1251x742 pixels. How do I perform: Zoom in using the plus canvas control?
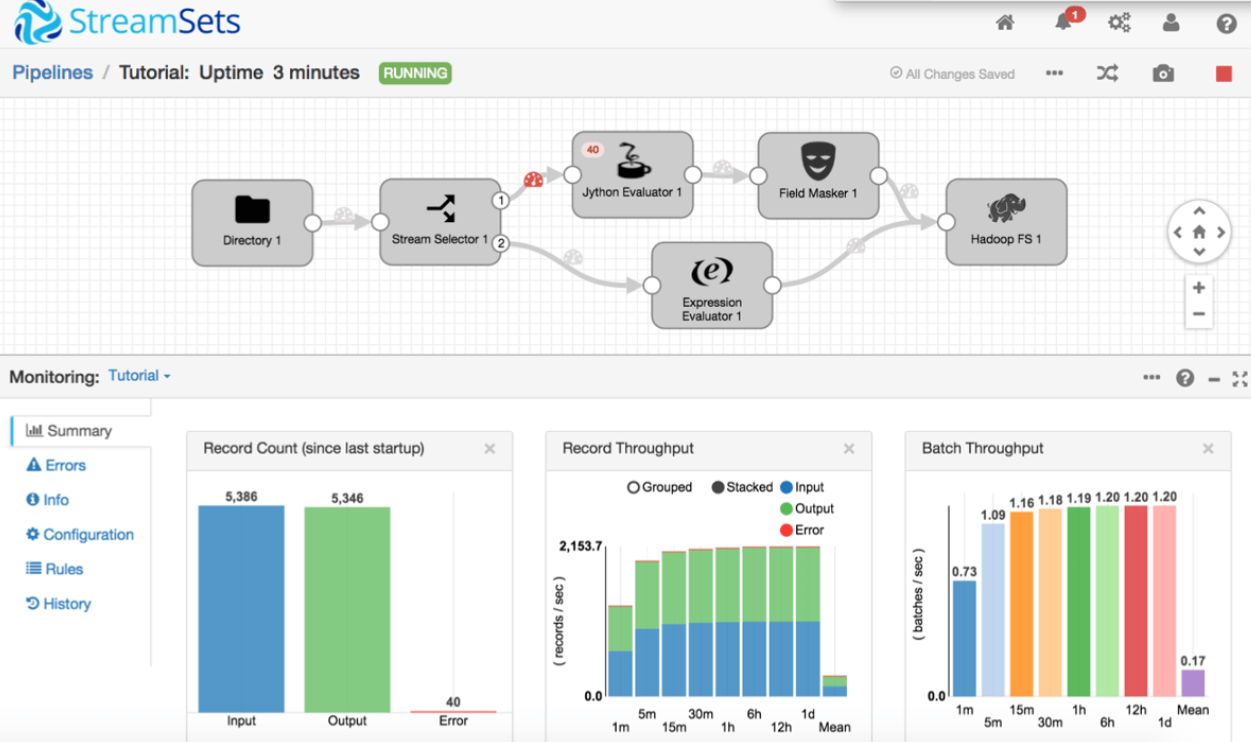click(1198, 287)
